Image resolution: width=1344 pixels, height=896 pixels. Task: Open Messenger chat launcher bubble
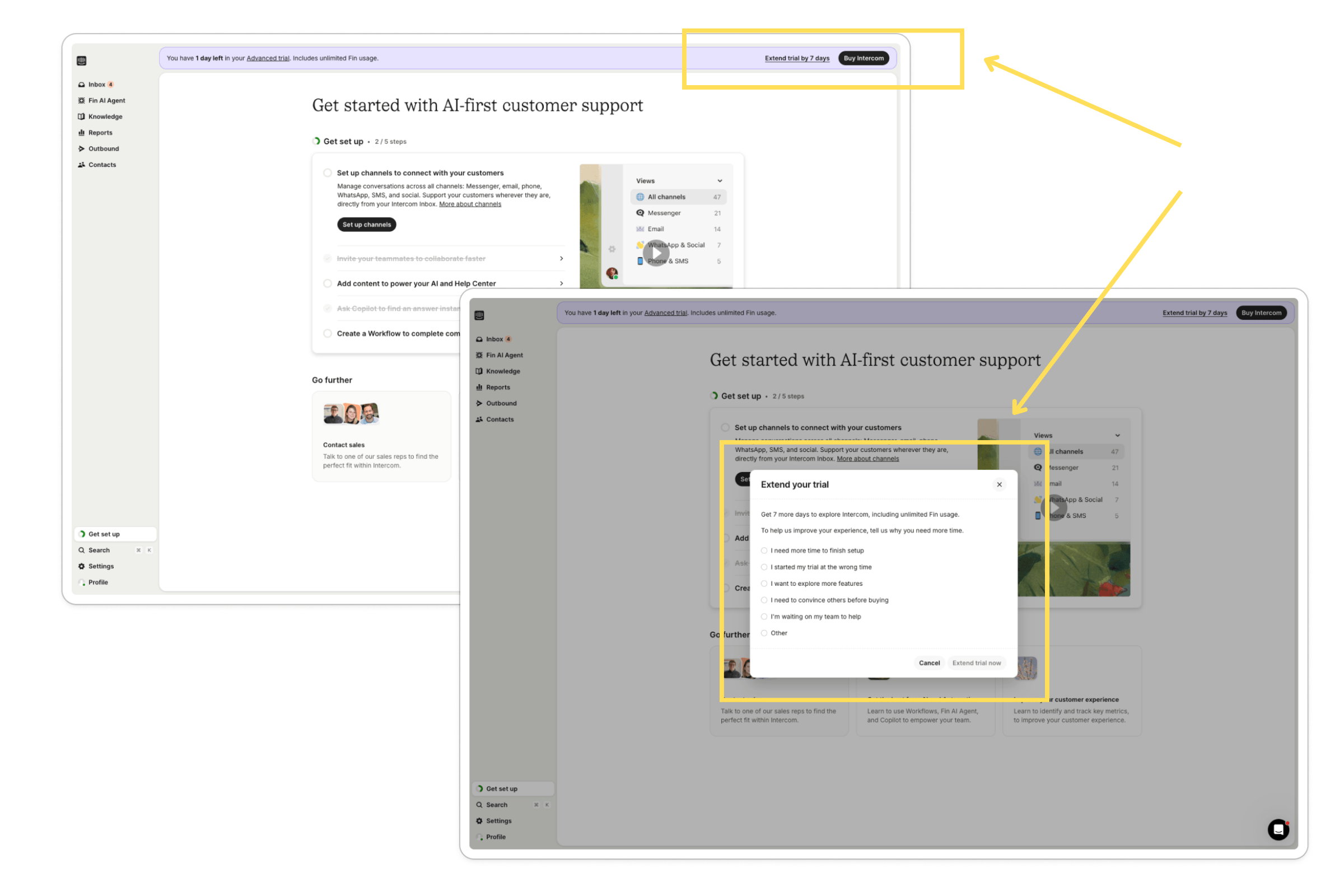1278,830
